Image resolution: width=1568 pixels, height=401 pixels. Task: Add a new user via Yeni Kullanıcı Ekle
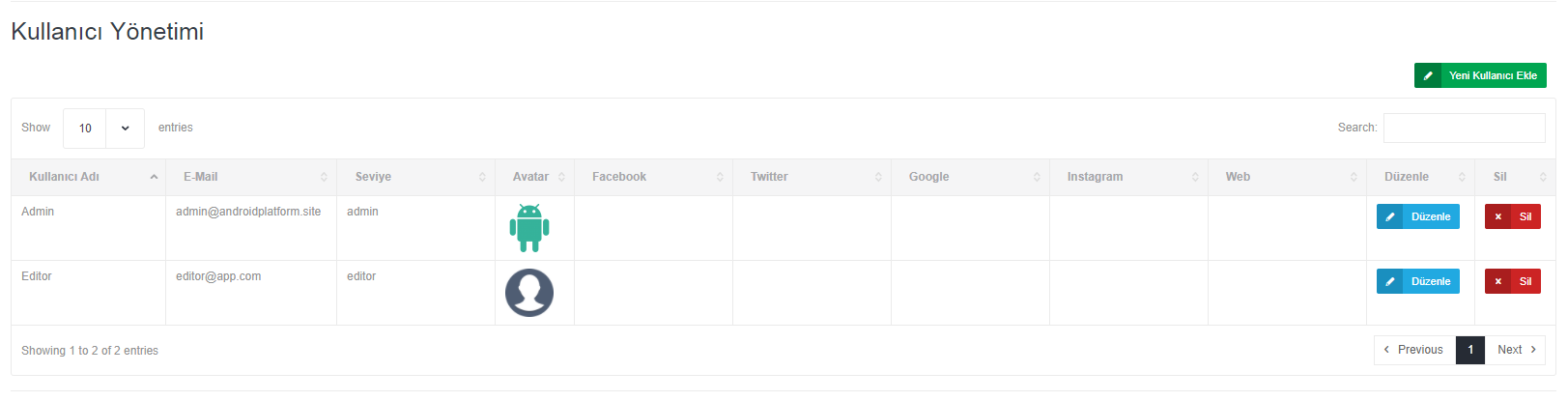coord(1480,75)
